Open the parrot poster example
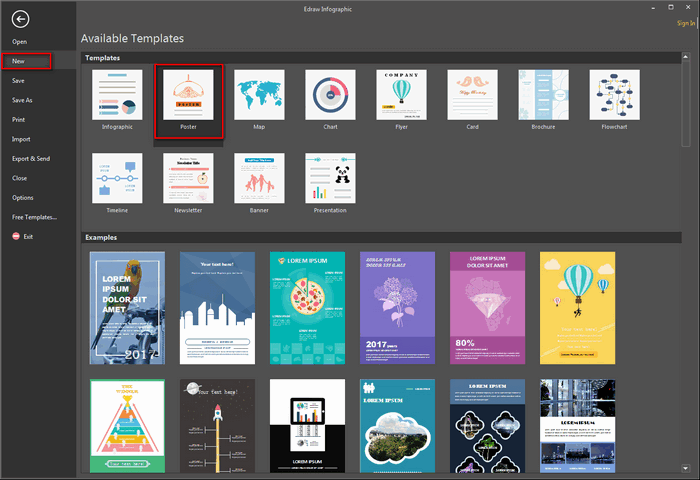Image resolution: width=700 pixels, height=480 pixels. point(127,308)
